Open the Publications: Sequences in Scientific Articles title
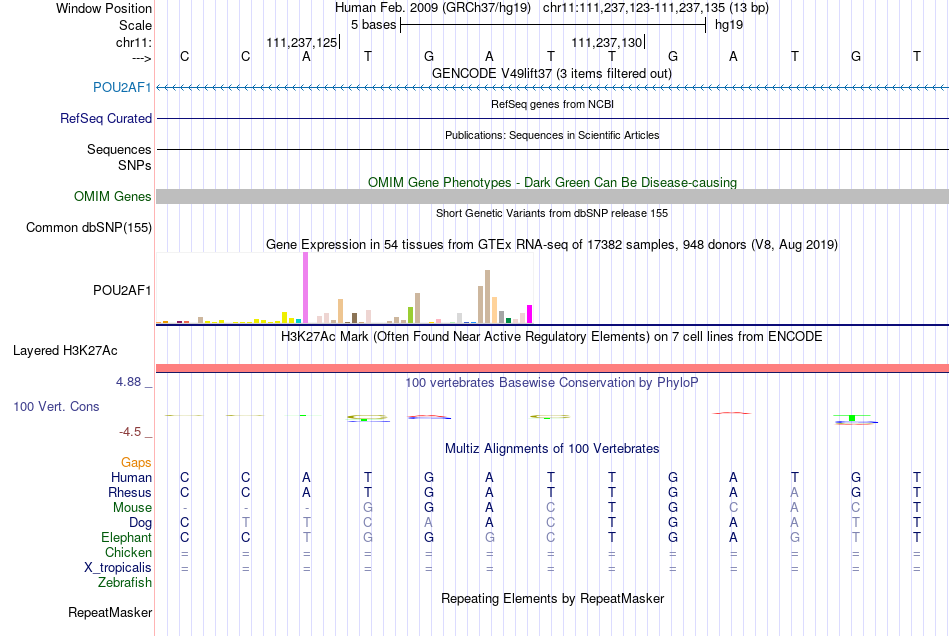The image size is (950, 636). click(552, 135)
